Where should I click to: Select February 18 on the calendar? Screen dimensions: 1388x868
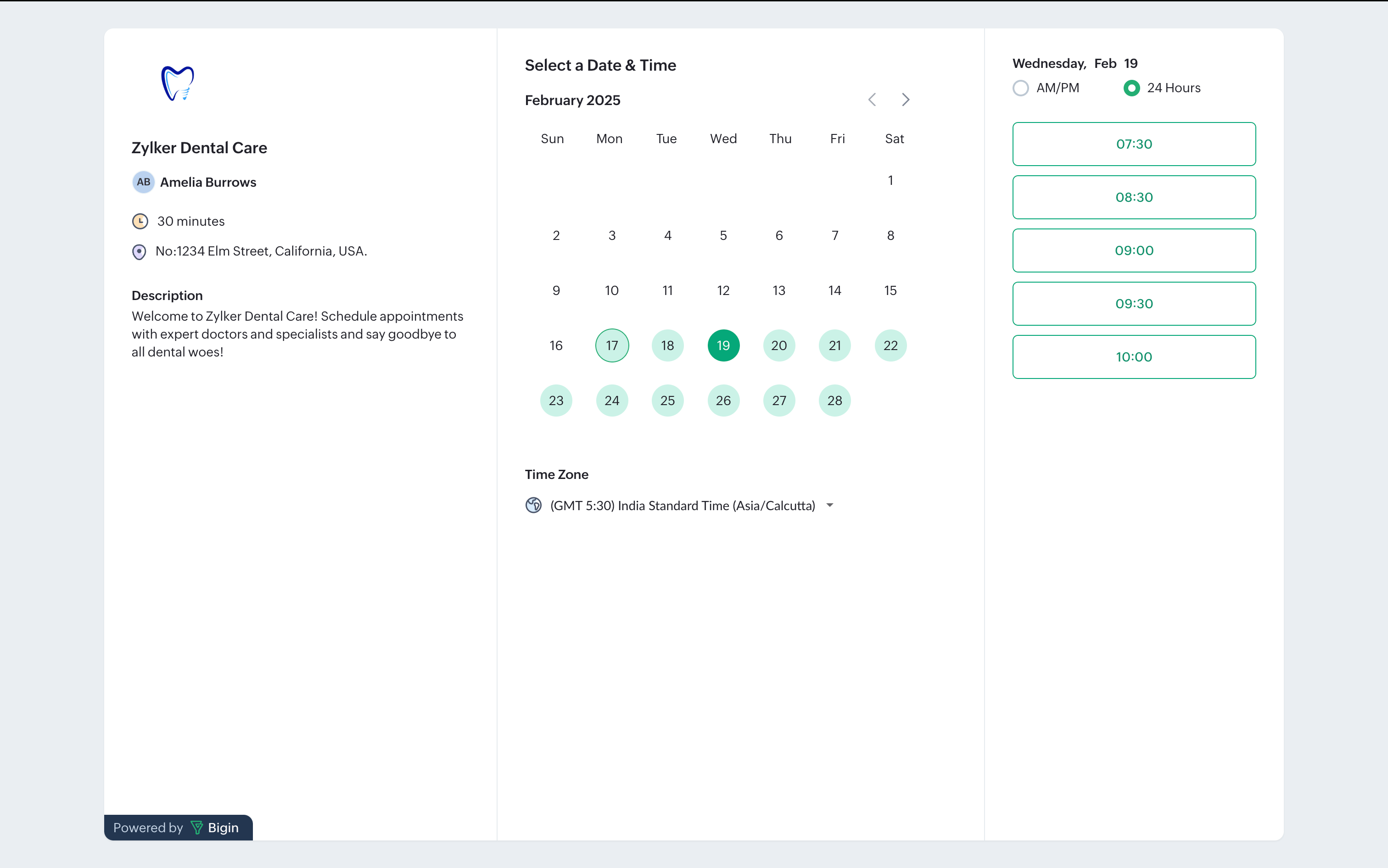pos(667,345)
